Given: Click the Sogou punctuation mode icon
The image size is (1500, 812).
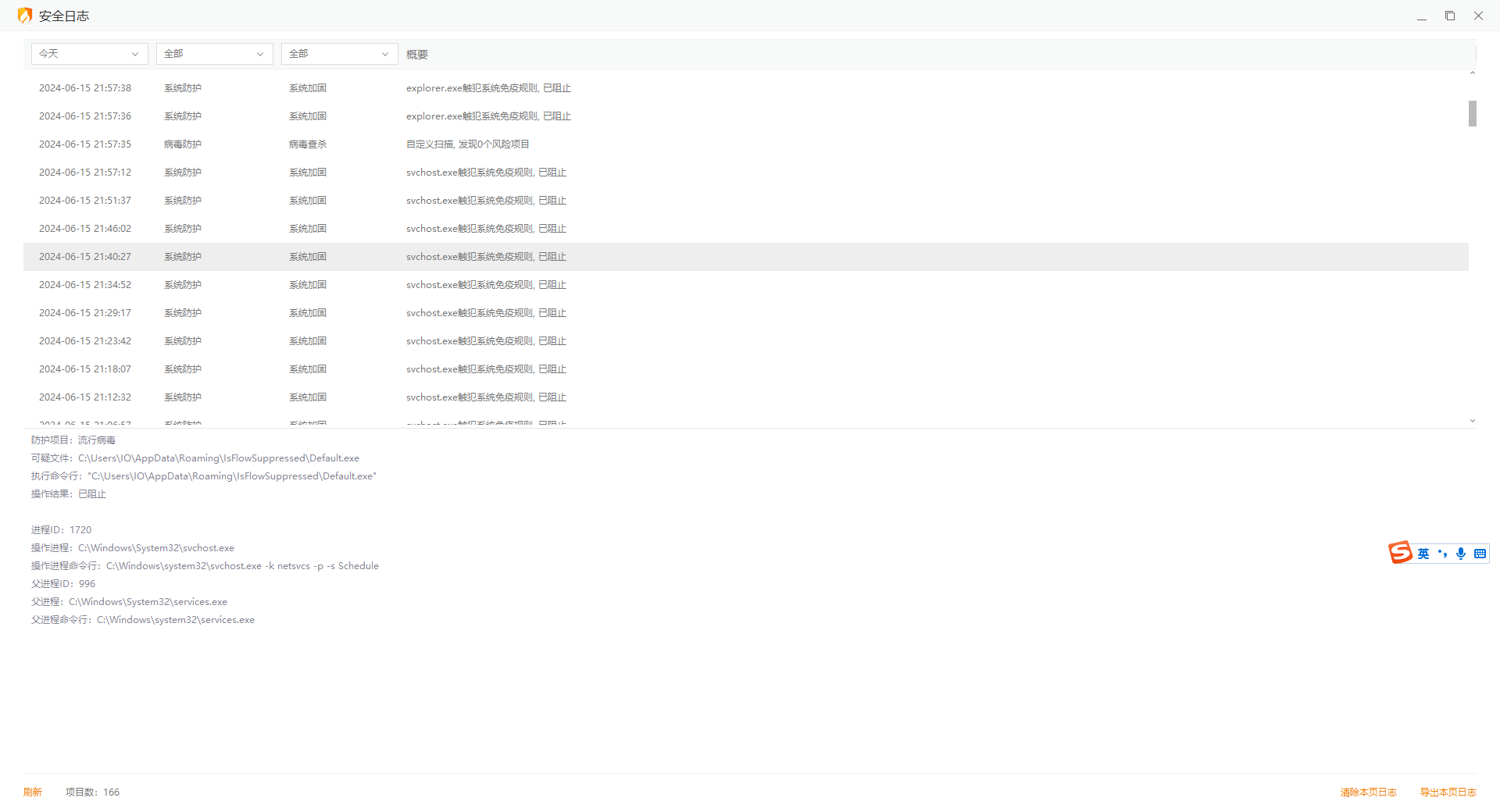Looking at the screenshot, I should 1442,554.
